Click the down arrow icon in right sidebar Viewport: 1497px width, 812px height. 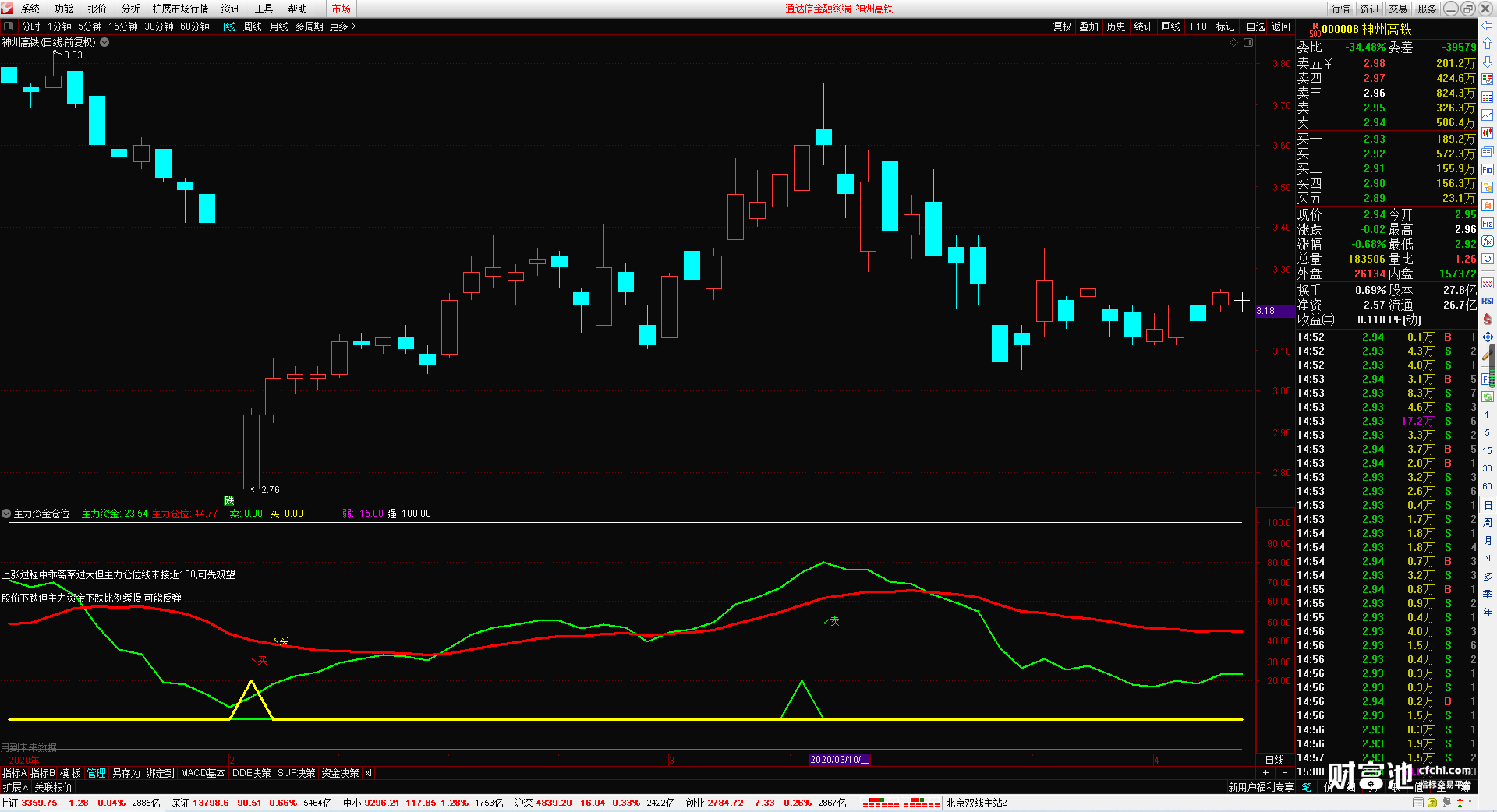point(1488,62)
